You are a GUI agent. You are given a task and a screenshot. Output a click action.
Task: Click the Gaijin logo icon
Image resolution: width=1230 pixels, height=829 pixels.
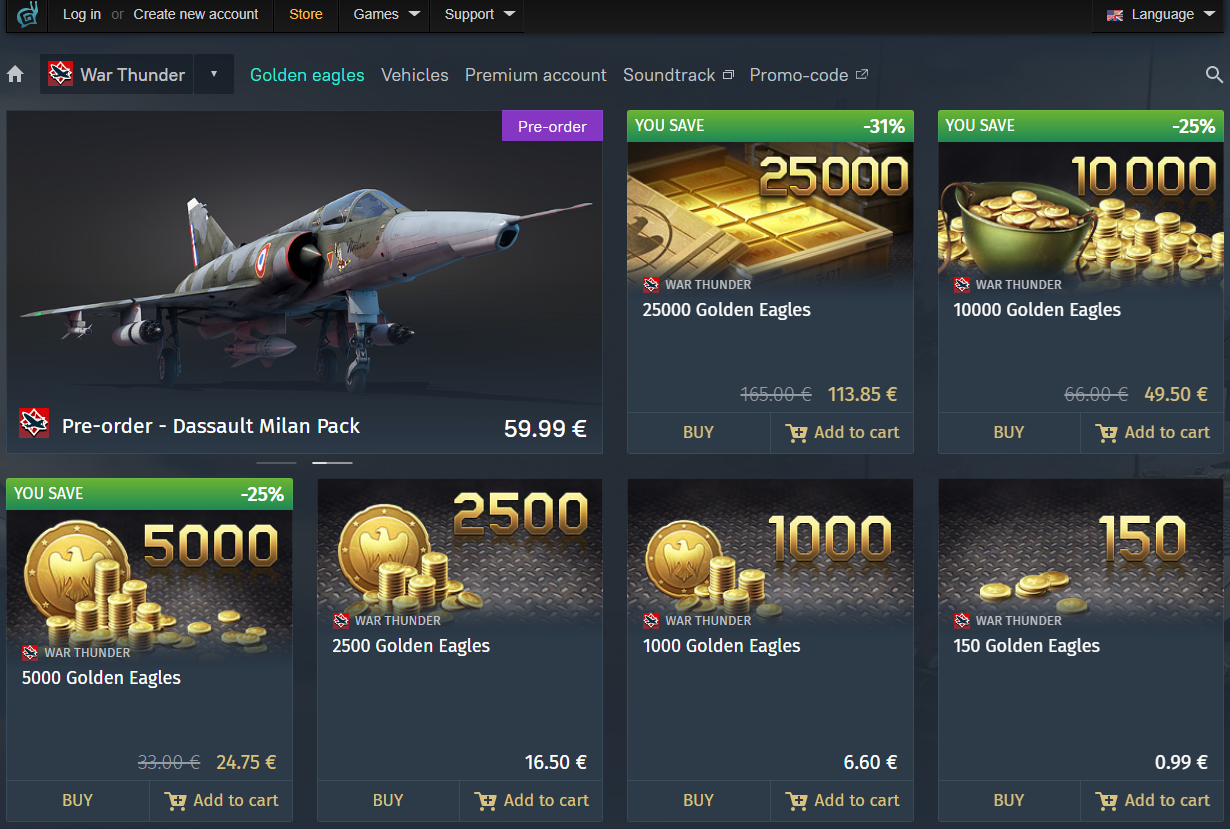(x=27, y=15)
